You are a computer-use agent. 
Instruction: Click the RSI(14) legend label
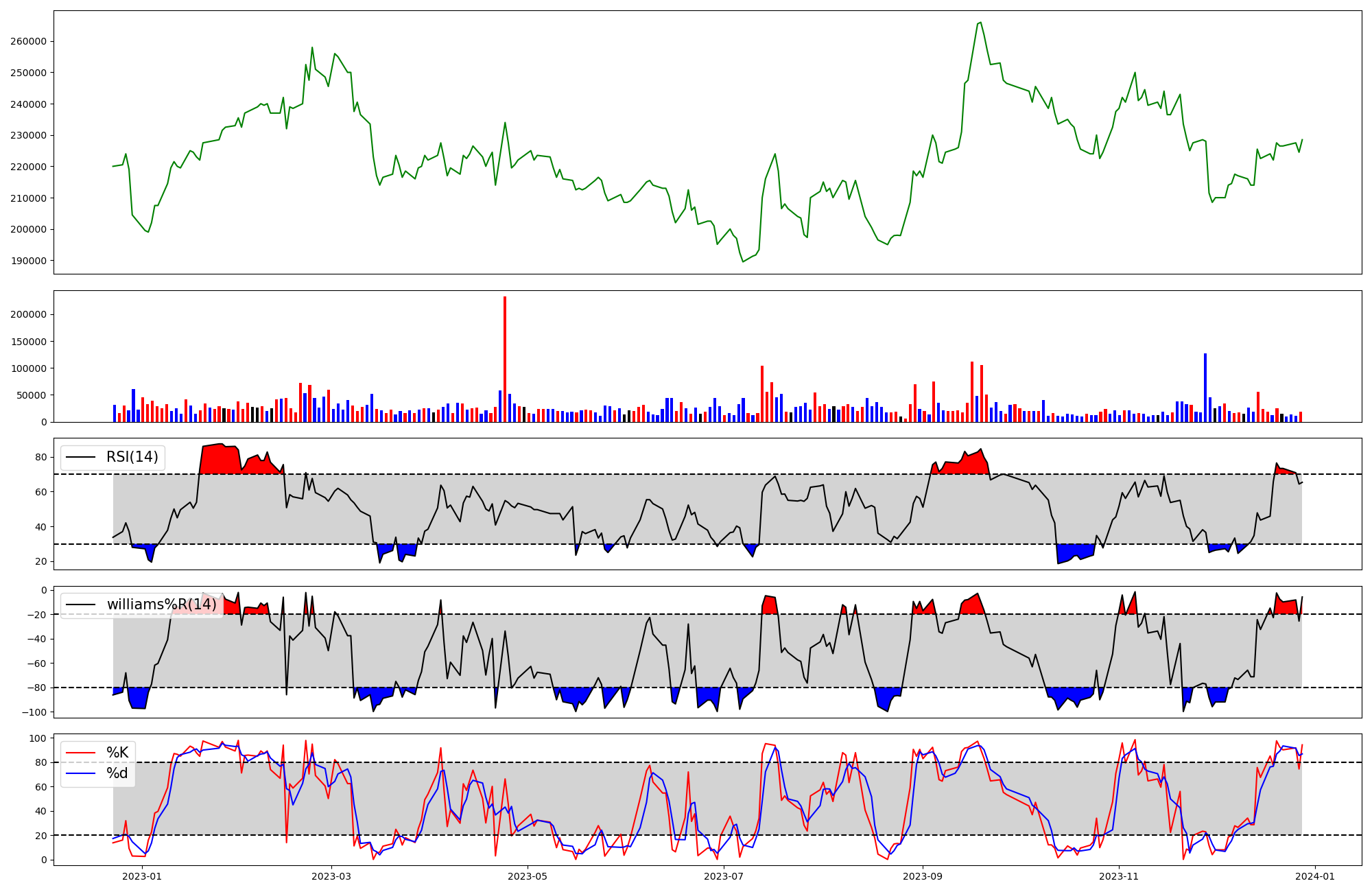(132, 457)
